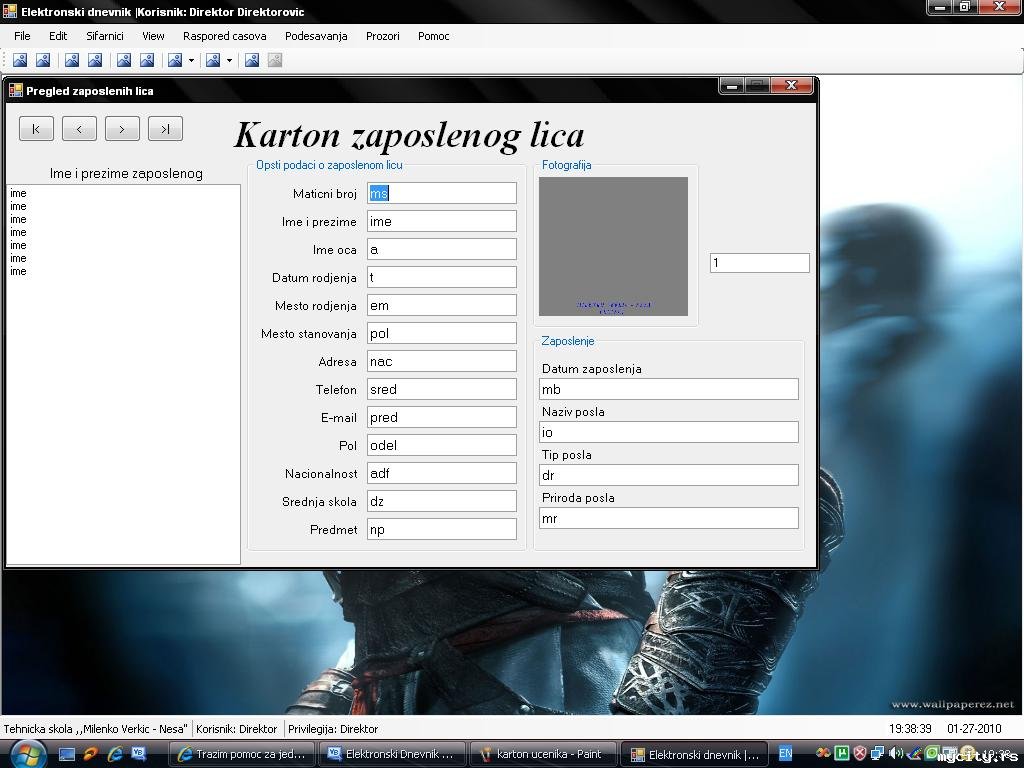The height and width of the screenshot is (768, 1024).
Task: Open the Podesavanja menu
Action: click(x=316, y=36)
